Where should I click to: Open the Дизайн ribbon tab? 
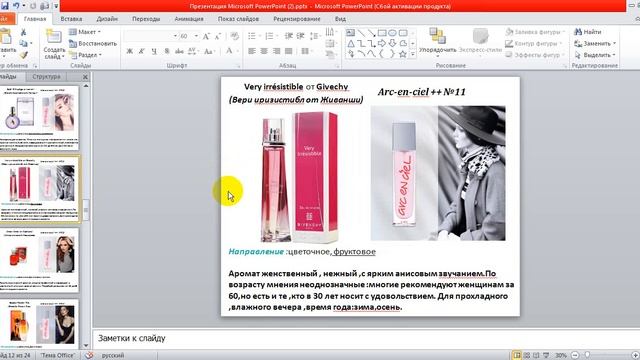(107, 19)
